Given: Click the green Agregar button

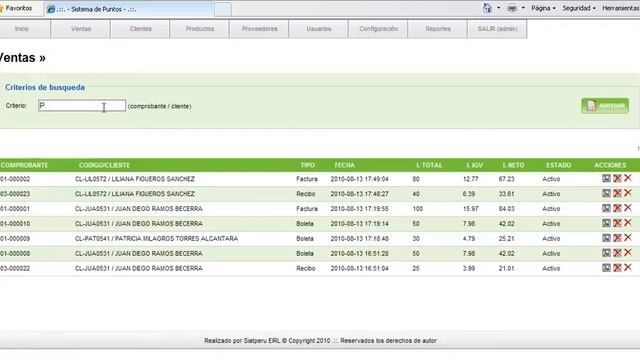Looking at the screenshot, I should (x=605, y=106).
